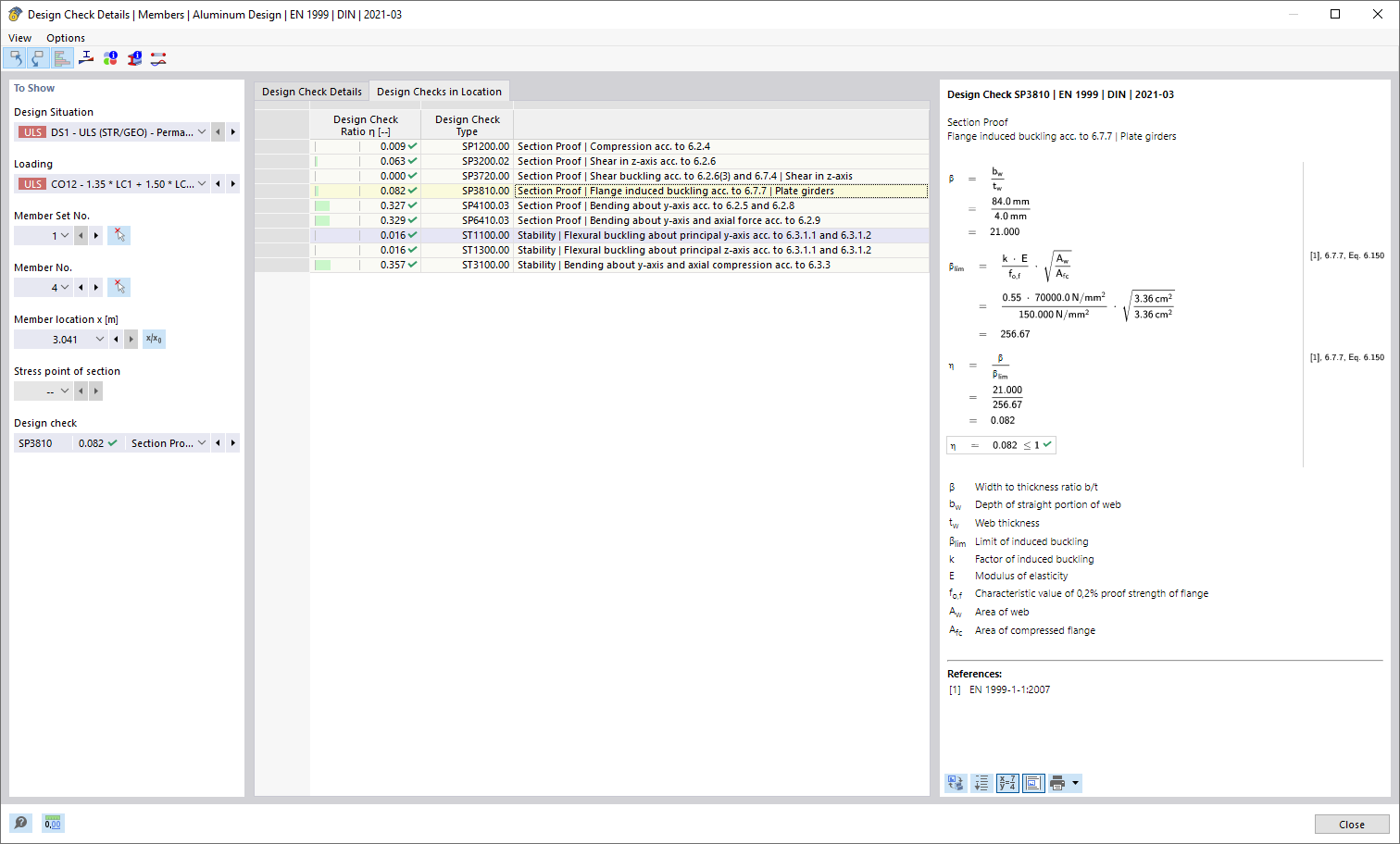The height and width of the screenshot is (844, 1400).
Task: Open the View menu
Action: pyautogui.click(x=19, y=38)
